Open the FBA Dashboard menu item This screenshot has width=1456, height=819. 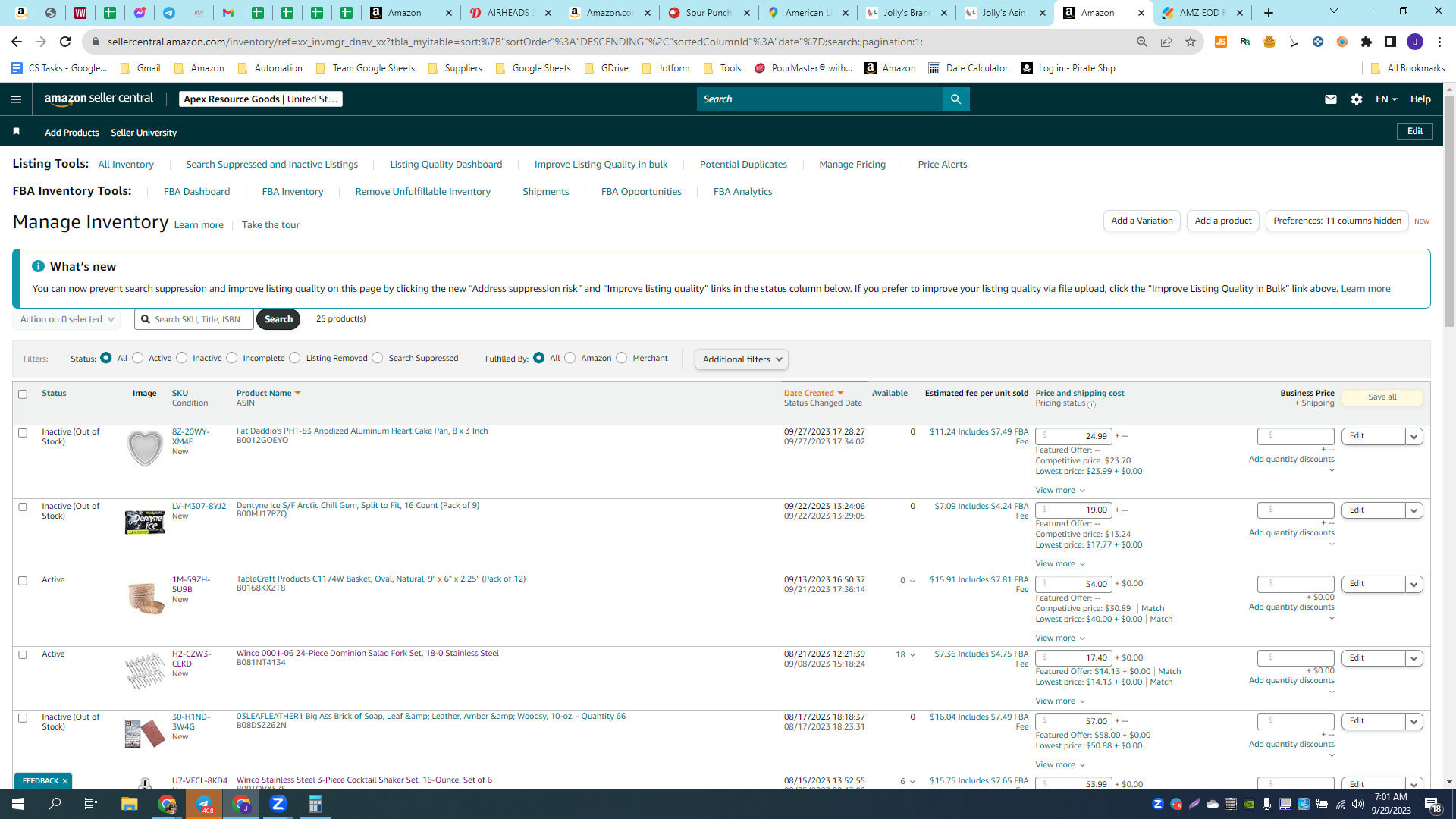click(196, 192)
